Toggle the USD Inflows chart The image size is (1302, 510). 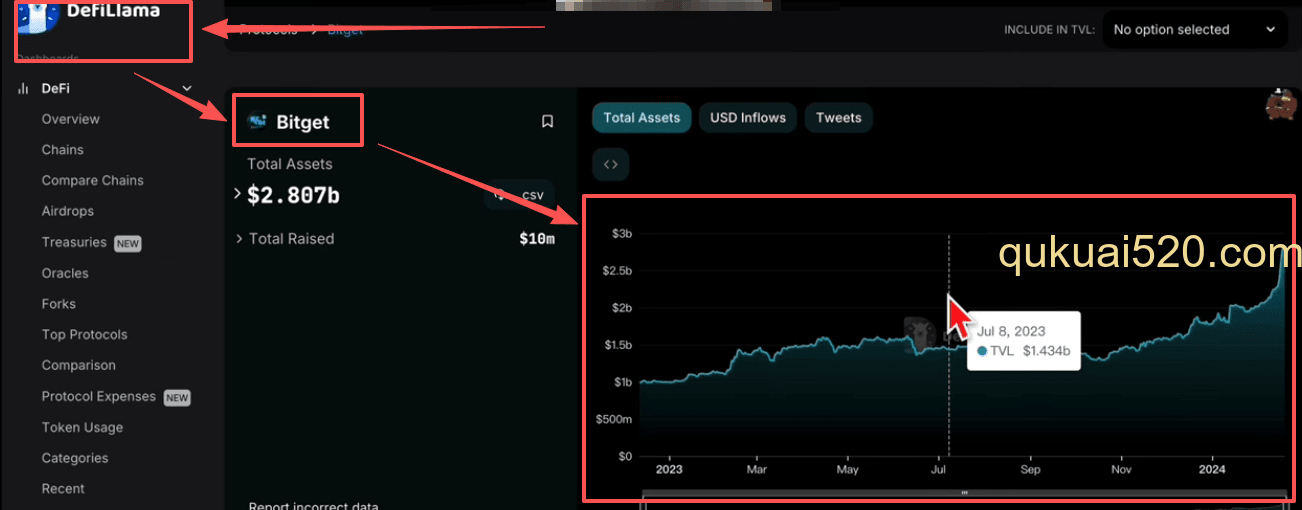[x=748, y=118]
